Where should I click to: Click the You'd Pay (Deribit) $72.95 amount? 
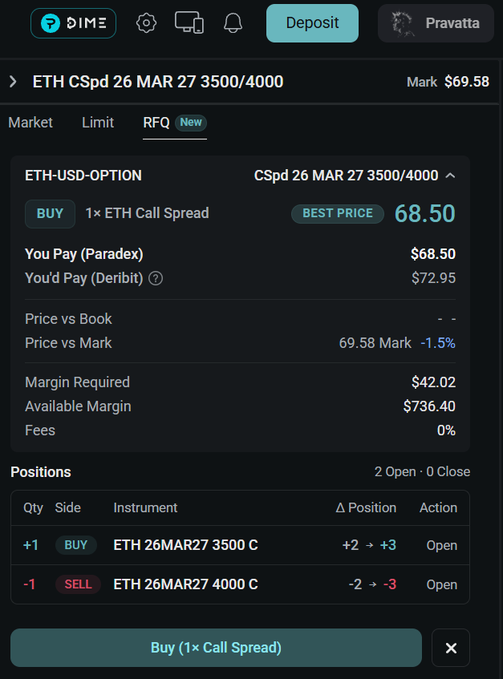point(433,278)
